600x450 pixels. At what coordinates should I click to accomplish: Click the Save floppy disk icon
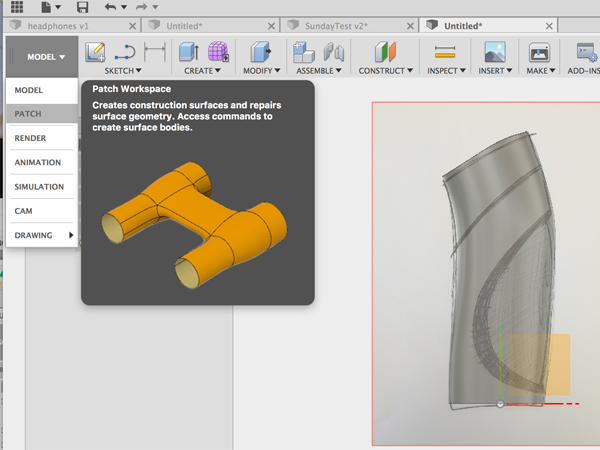[82, 7]
